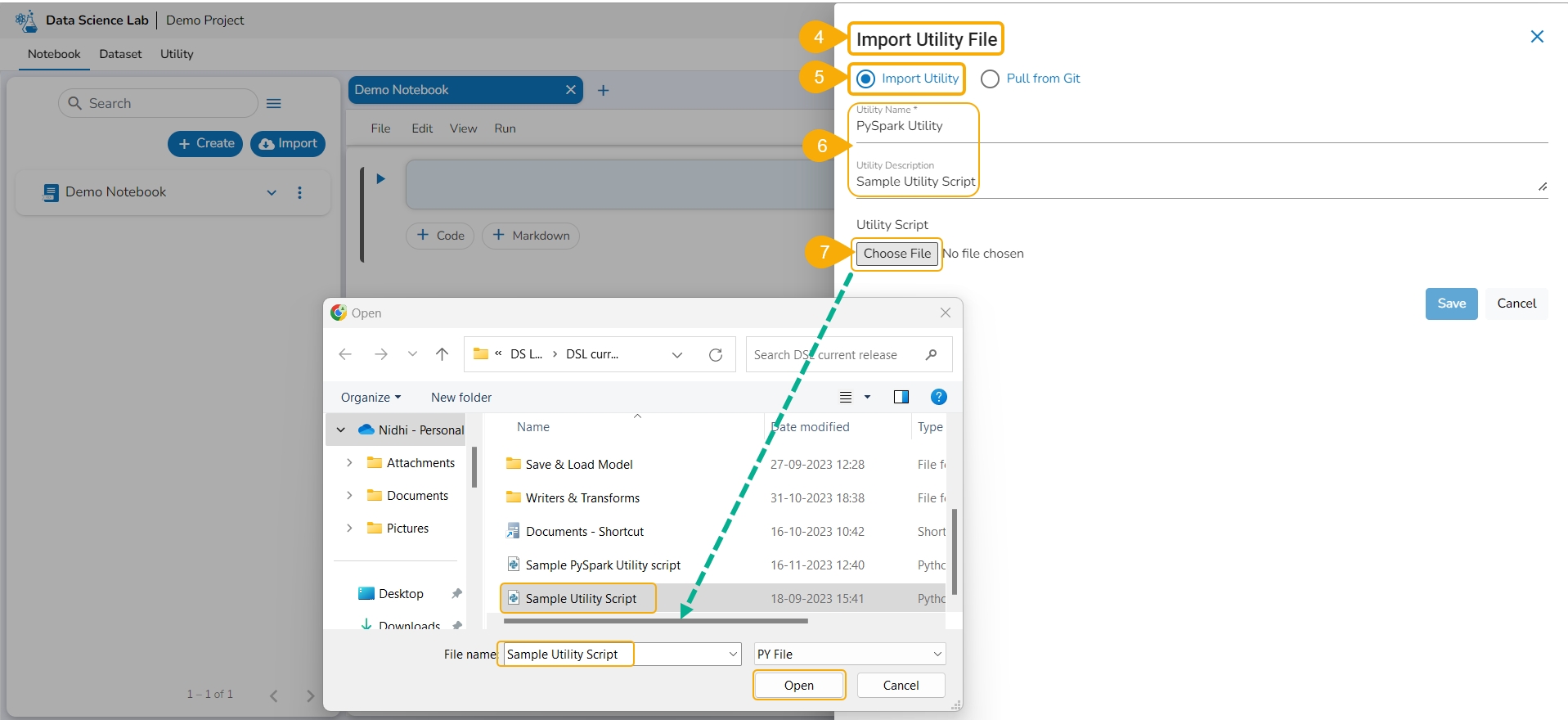Switch to the Dataset tab
The width and height of the screenshot is (1568, 720).
click(120, 54)
